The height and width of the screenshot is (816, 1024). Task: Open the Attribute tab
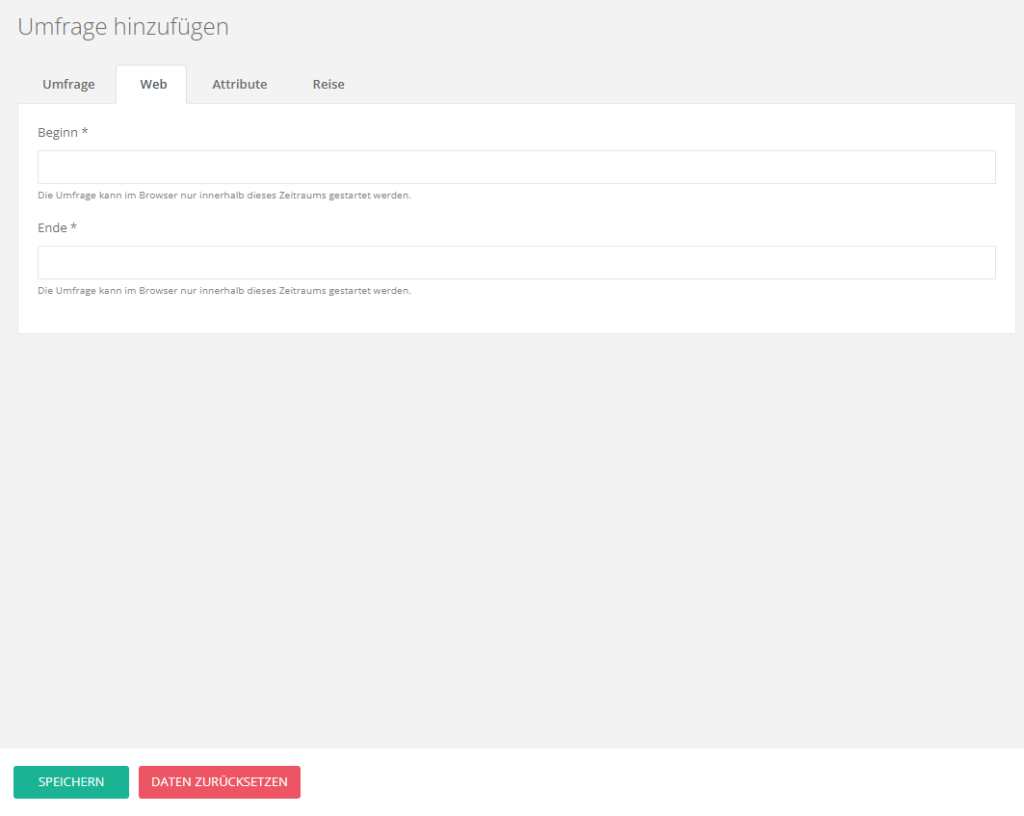[239, 85]
